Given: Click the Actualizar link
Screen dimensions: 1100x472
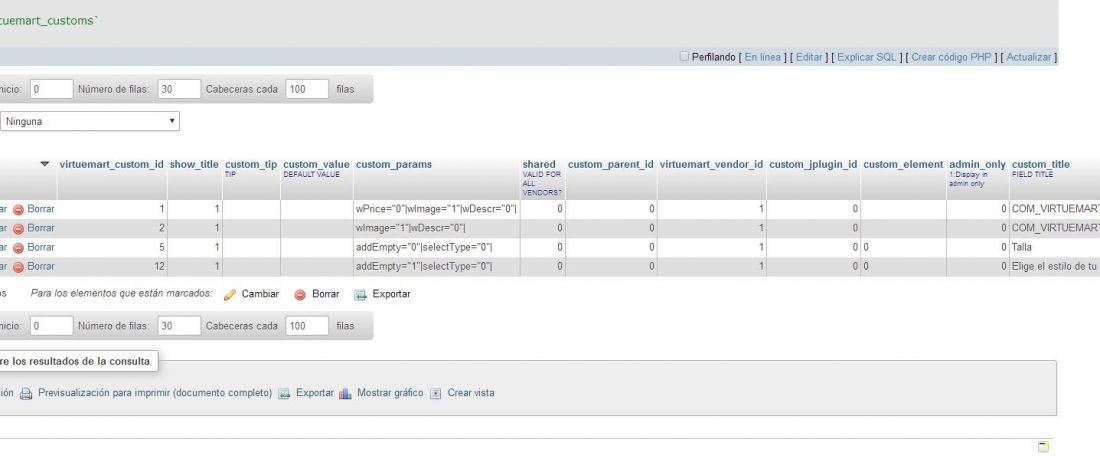Looking at the screenshot, I should [x=1028, y=58].
